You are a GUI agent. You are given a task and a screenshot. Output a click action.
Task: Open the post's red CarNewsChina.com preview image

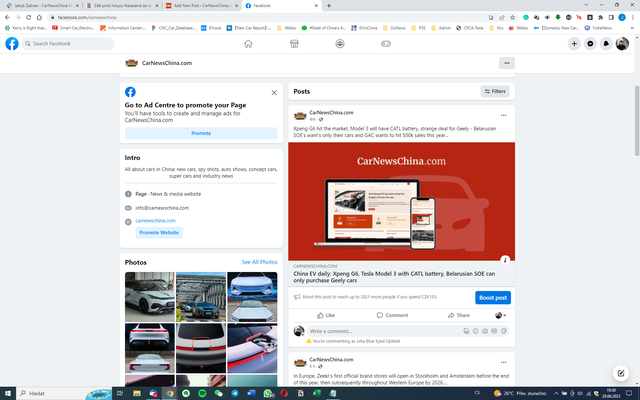[x=401, y=202]
